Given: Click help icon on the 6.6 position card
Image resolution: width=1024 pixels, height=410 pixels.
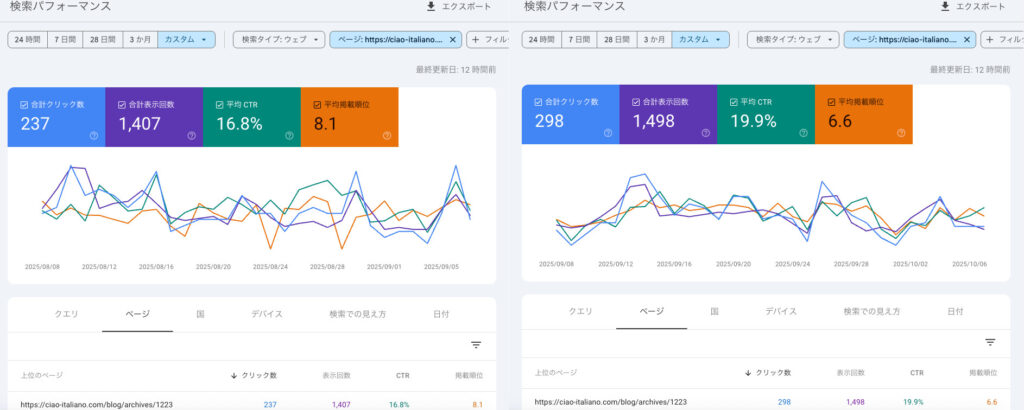Looking at the screenshot, I should coord(901,133).
